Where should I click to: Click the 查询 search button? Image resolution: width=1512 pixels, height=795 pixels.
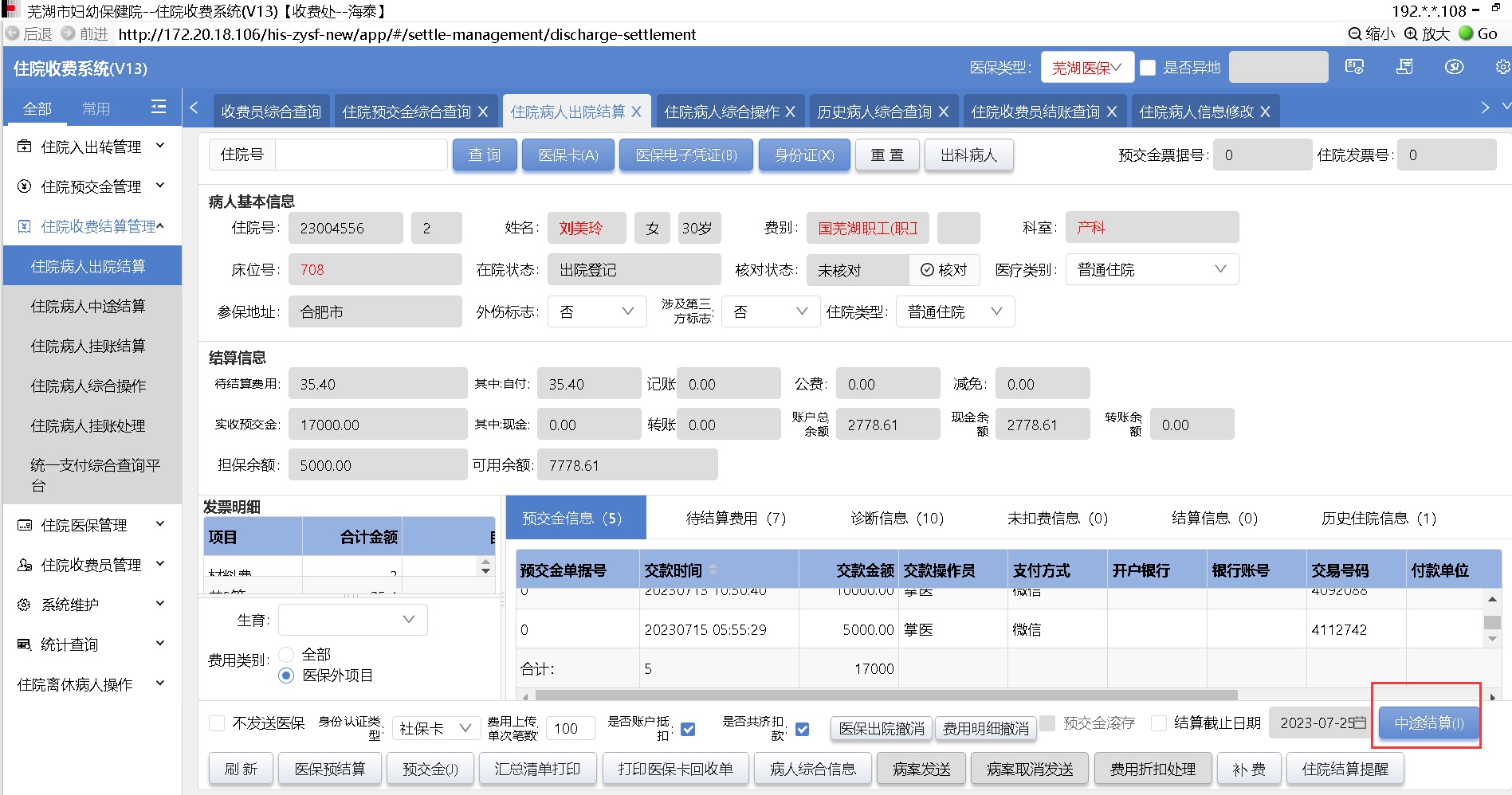pos(485,155)
